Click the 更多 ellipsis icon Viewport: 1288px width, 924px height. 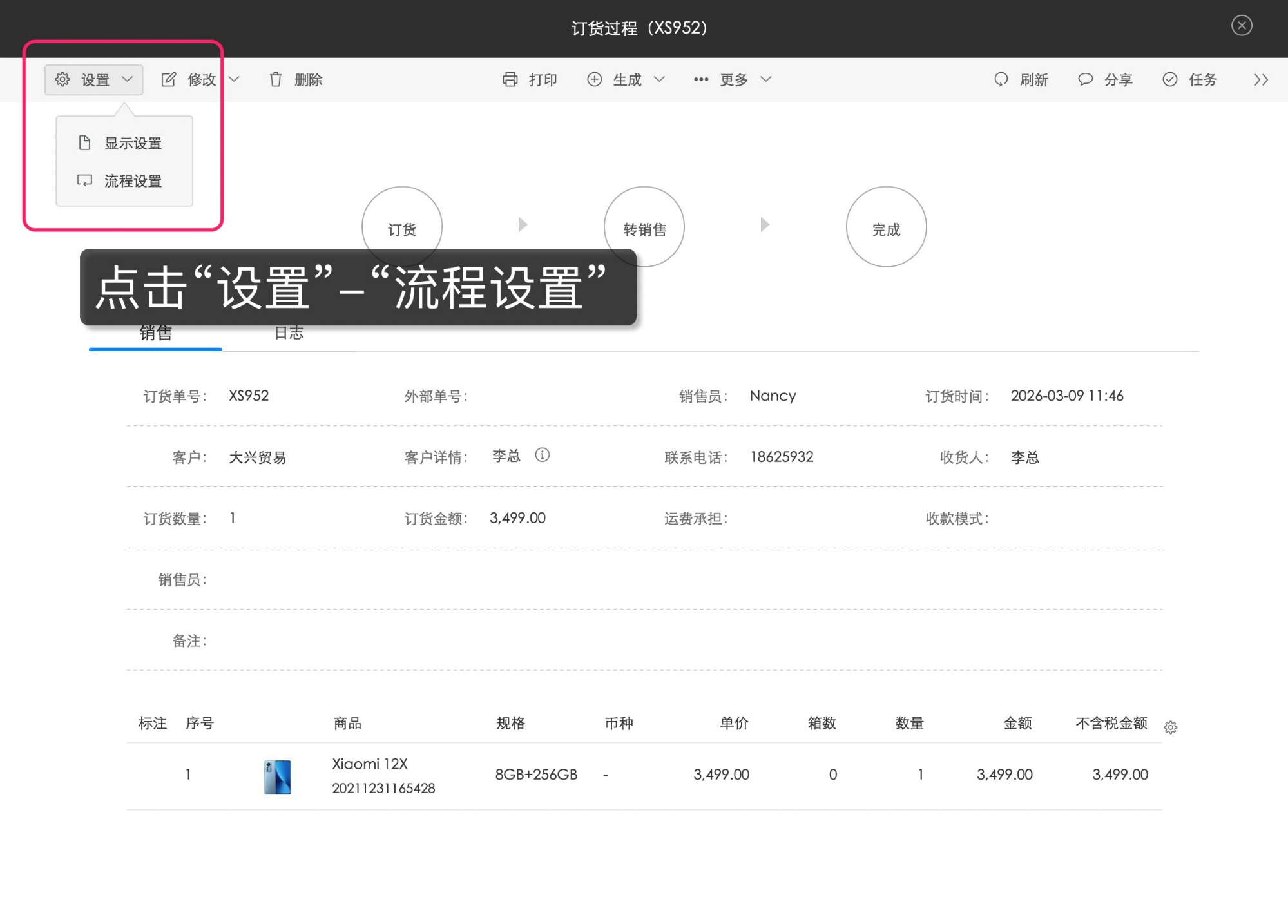pyautogui.click(x=702, y=79)
